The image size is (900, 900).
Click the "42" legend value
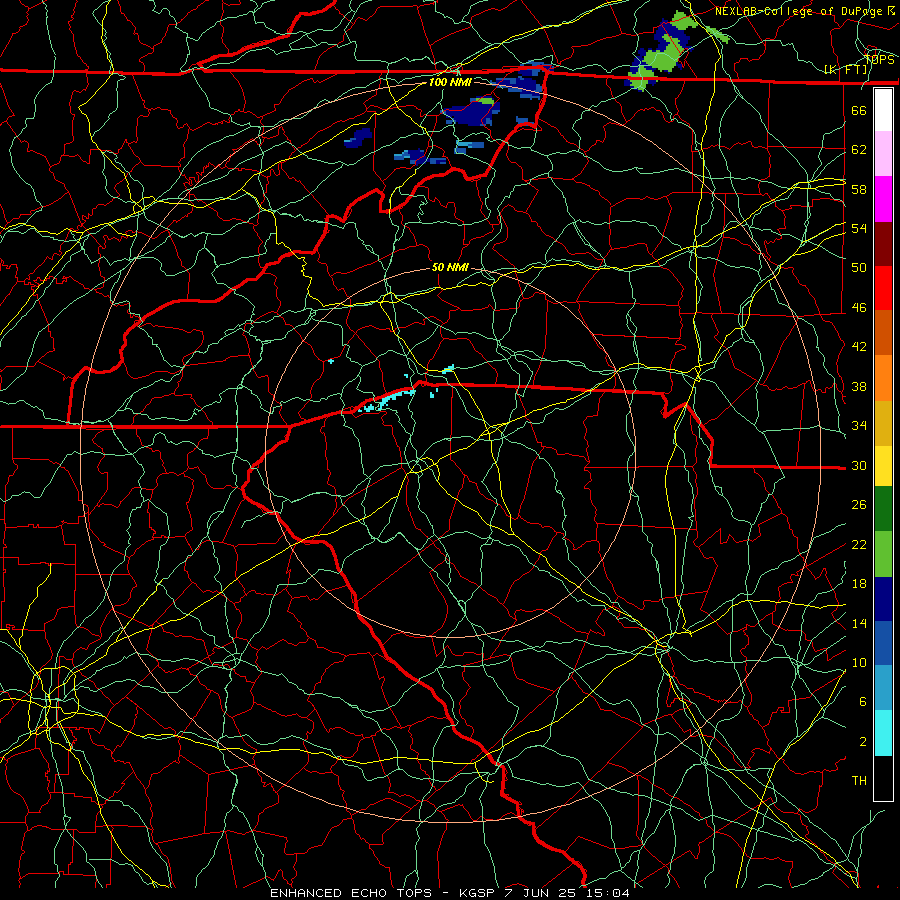pyautogui.click(x=859, y=347)
